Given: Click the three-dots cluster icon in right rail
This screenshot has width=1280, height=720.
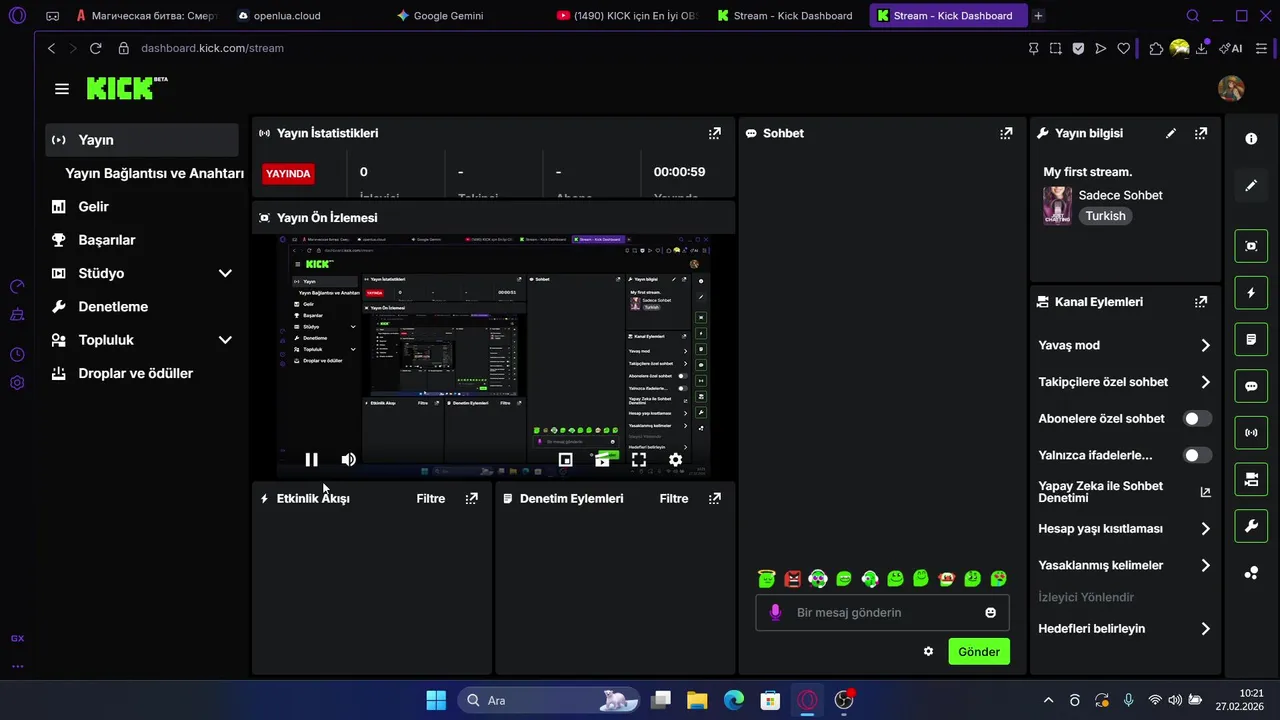Looking at the screenshot, I should tap(1251, 573).
